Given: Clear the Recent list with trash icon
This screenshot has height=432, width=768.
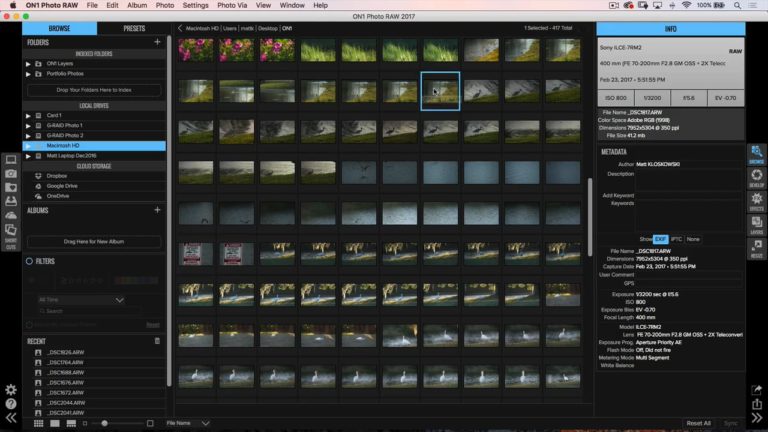Looking at the screenshot, I should click(157, 341).
